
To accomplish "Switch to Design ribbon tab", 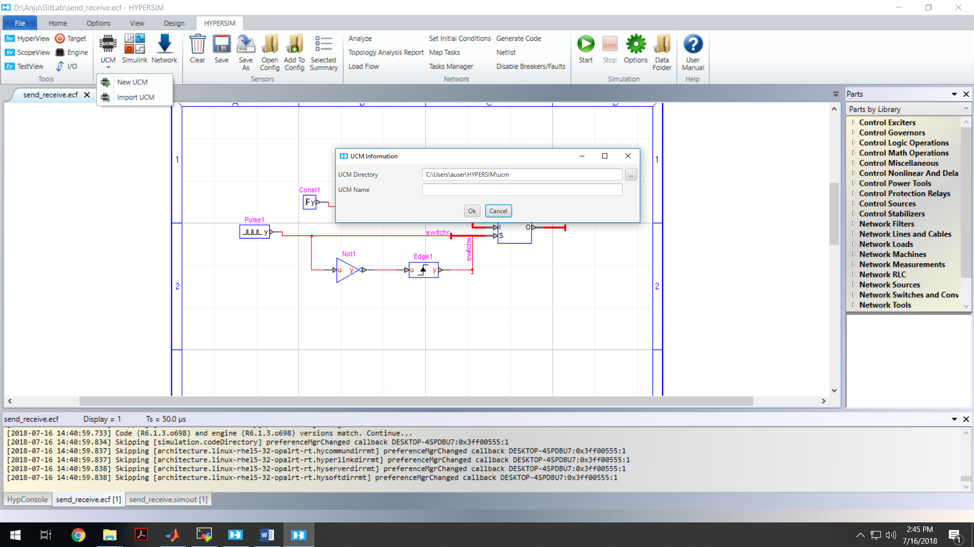I will (x=174, y=23).
